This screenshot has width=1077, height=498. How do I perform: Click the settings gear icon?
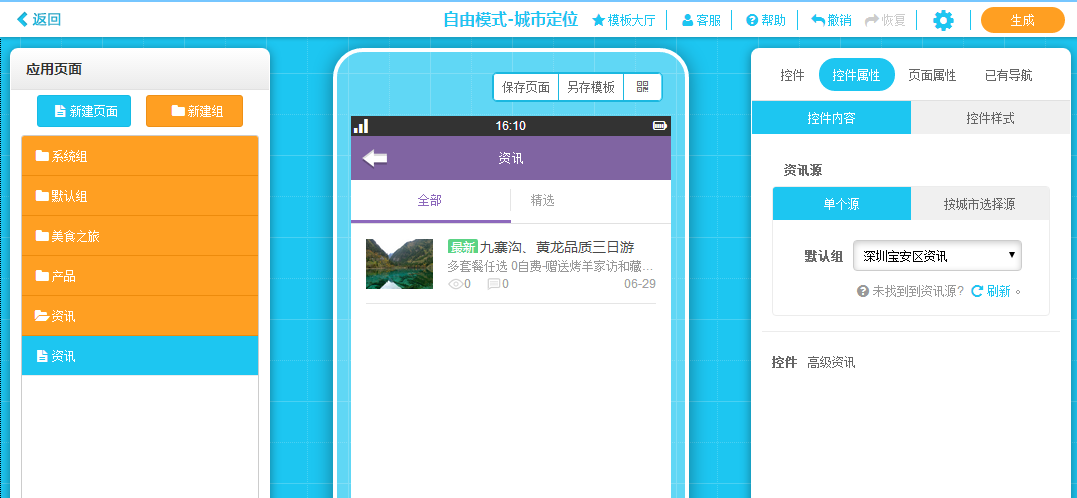click(x=943, y=20)
